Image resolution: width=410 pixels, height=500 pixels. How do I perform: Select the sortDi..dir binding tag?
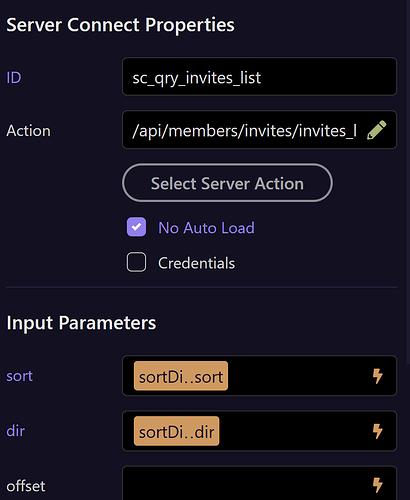177,431
